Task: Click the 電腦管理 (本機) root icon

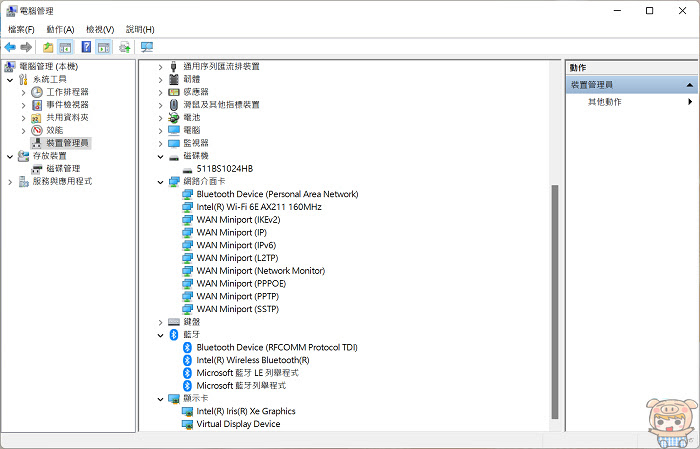Action: click(x=10, y=67)
